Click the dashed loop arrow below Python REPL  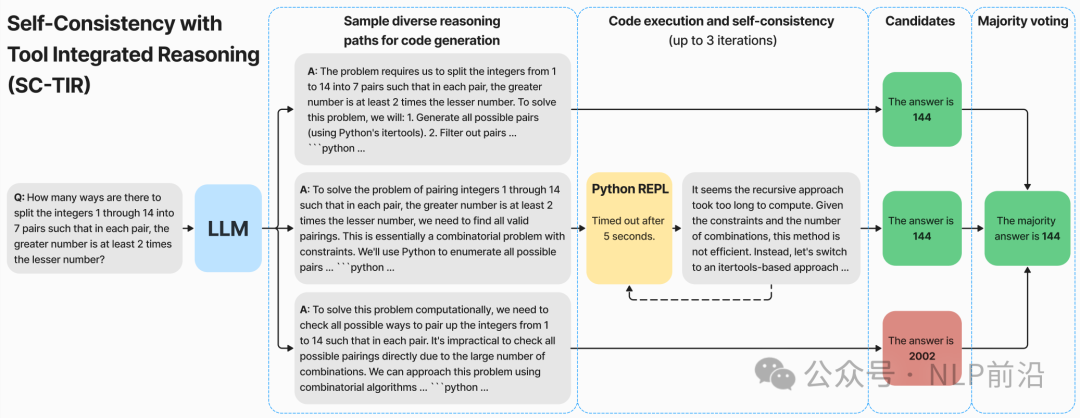[x=700, y=293]
